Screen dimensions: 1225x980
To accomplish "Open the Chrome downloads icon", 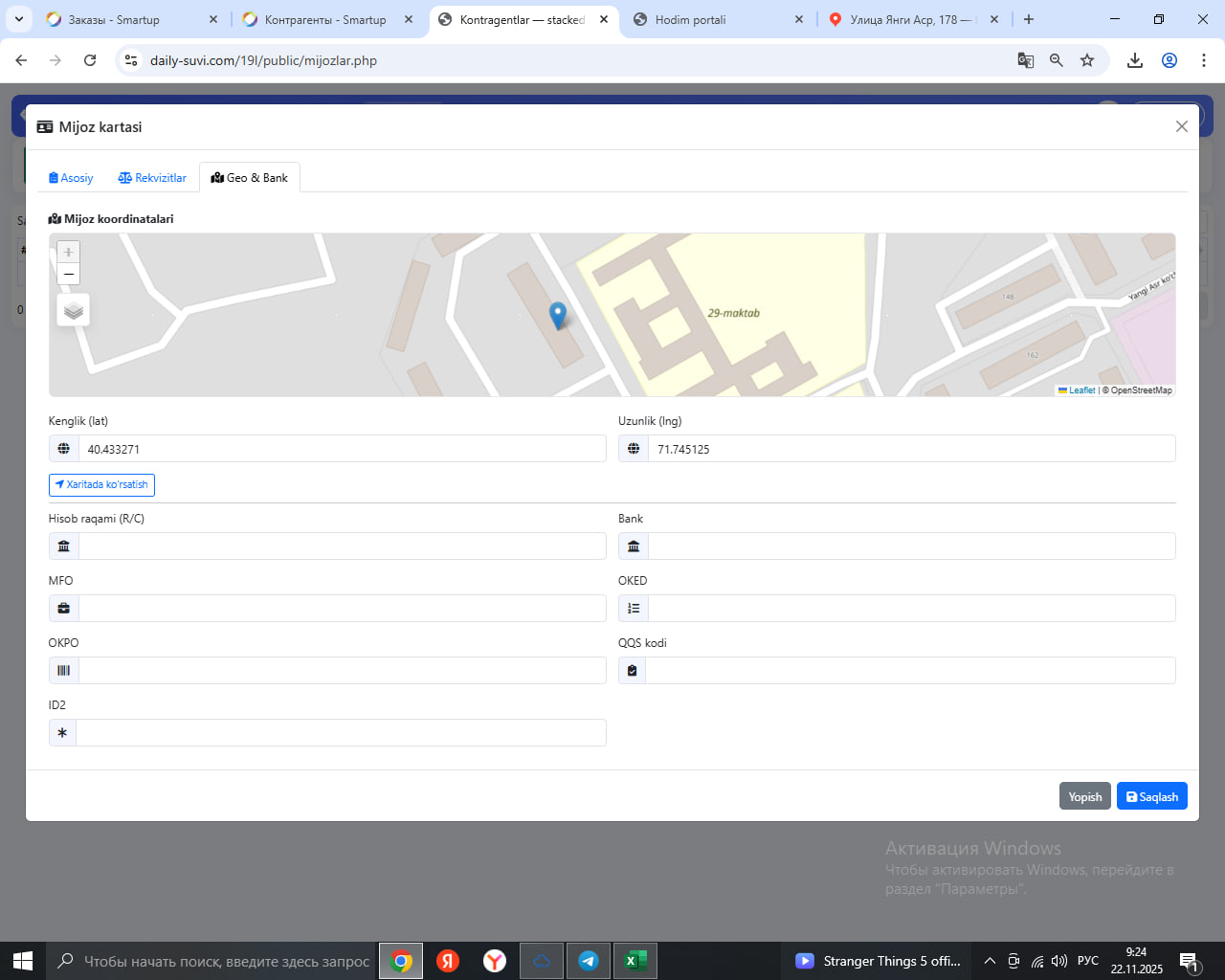I will coord(1135,60).
